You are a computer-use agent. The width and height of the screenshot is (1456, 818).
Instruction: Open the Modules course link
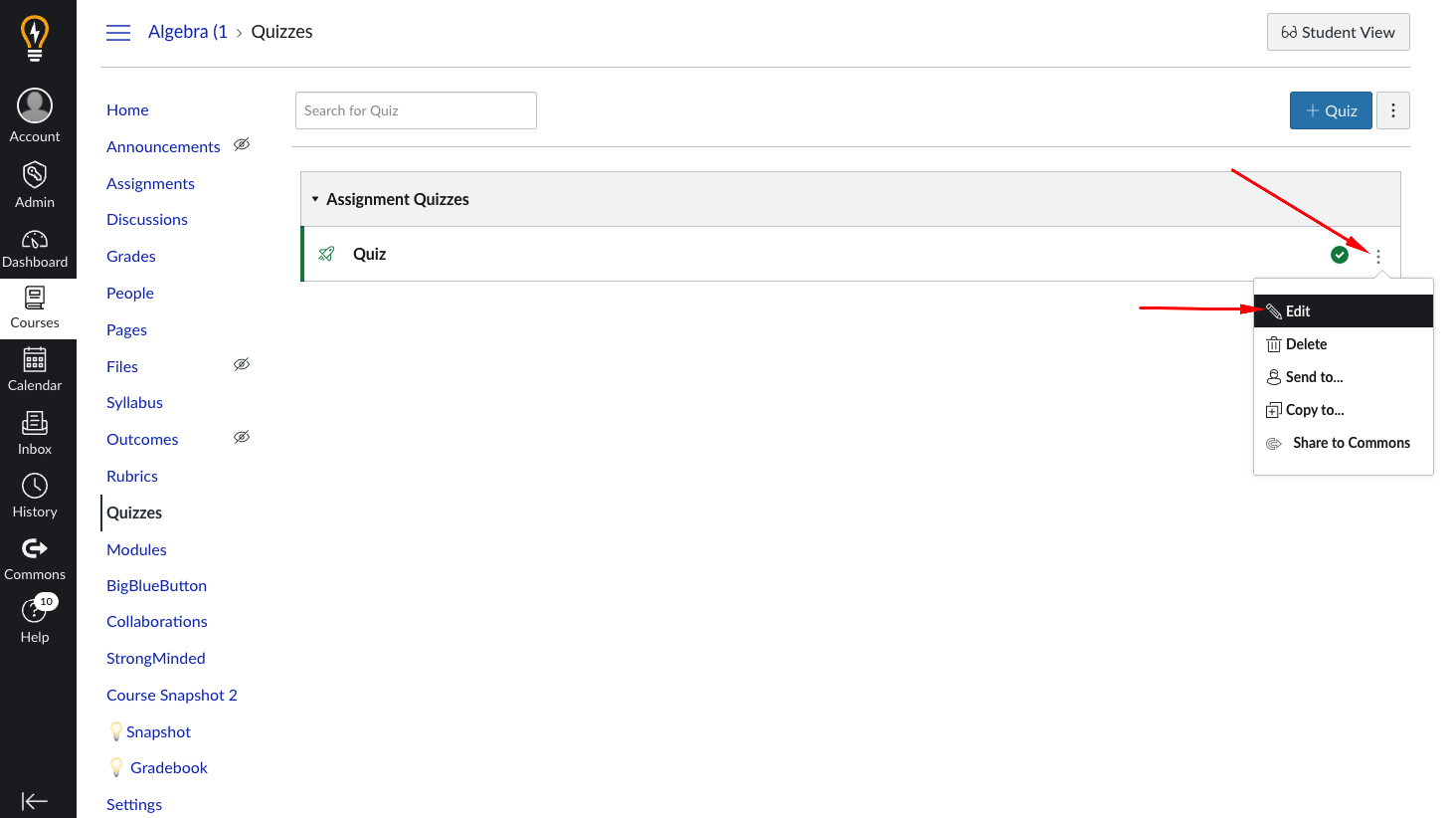click(x=136, y=549)
